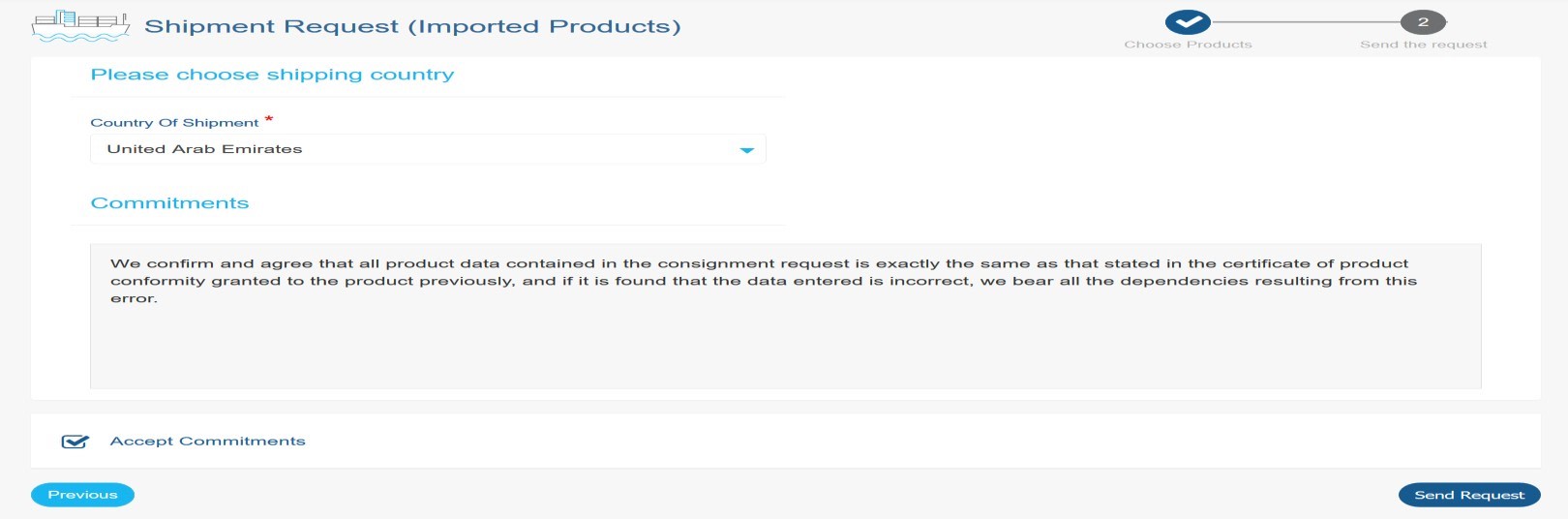
Task: Click the Please choose shipping country heading
Action: pos(272,75)
